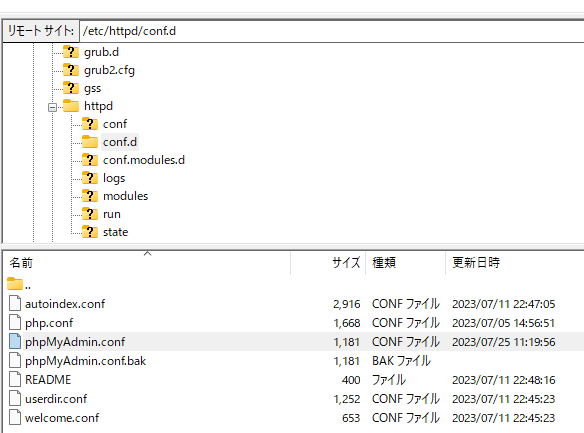Open the modules directory in tree
This screenshot has height=433, width=584.
126,196
